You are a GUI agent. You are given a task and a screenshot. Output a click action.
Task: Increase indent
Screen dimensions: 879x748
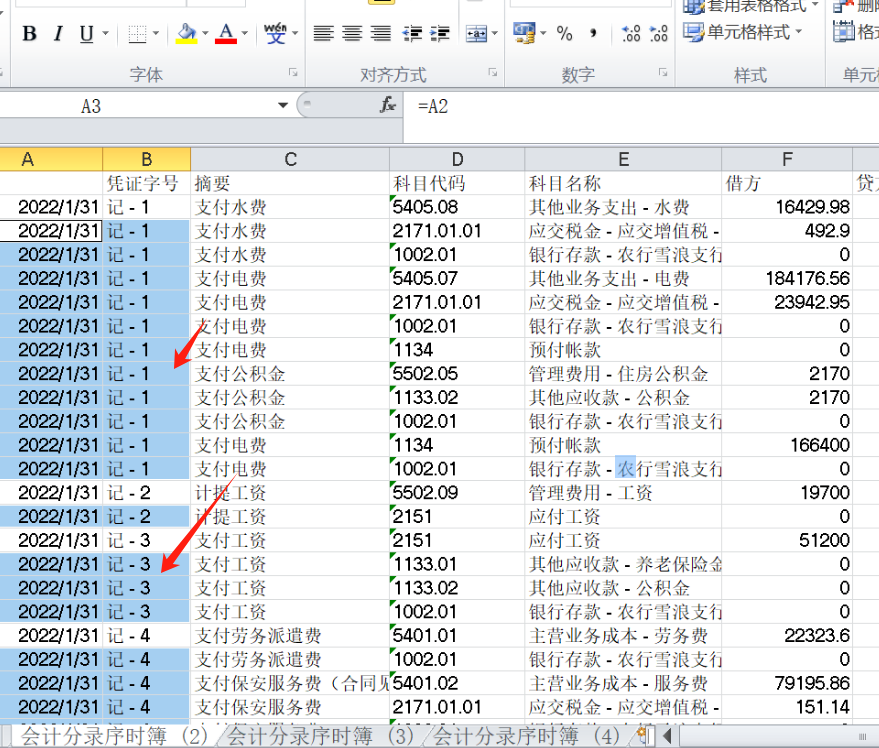pos(440,34)
